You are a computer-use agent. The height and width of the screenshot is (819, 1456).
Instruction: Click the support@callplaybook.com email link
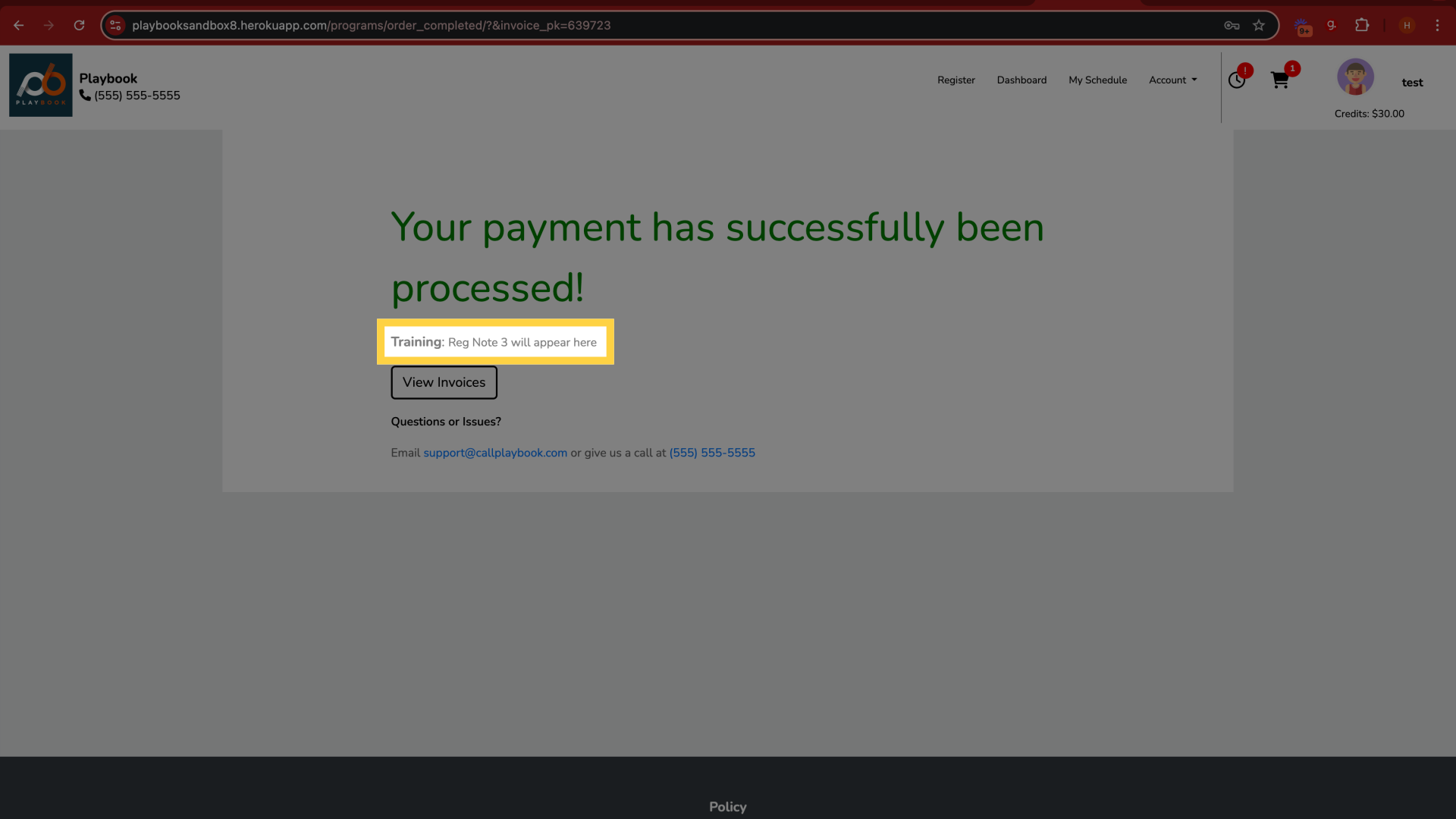(495, 453)
